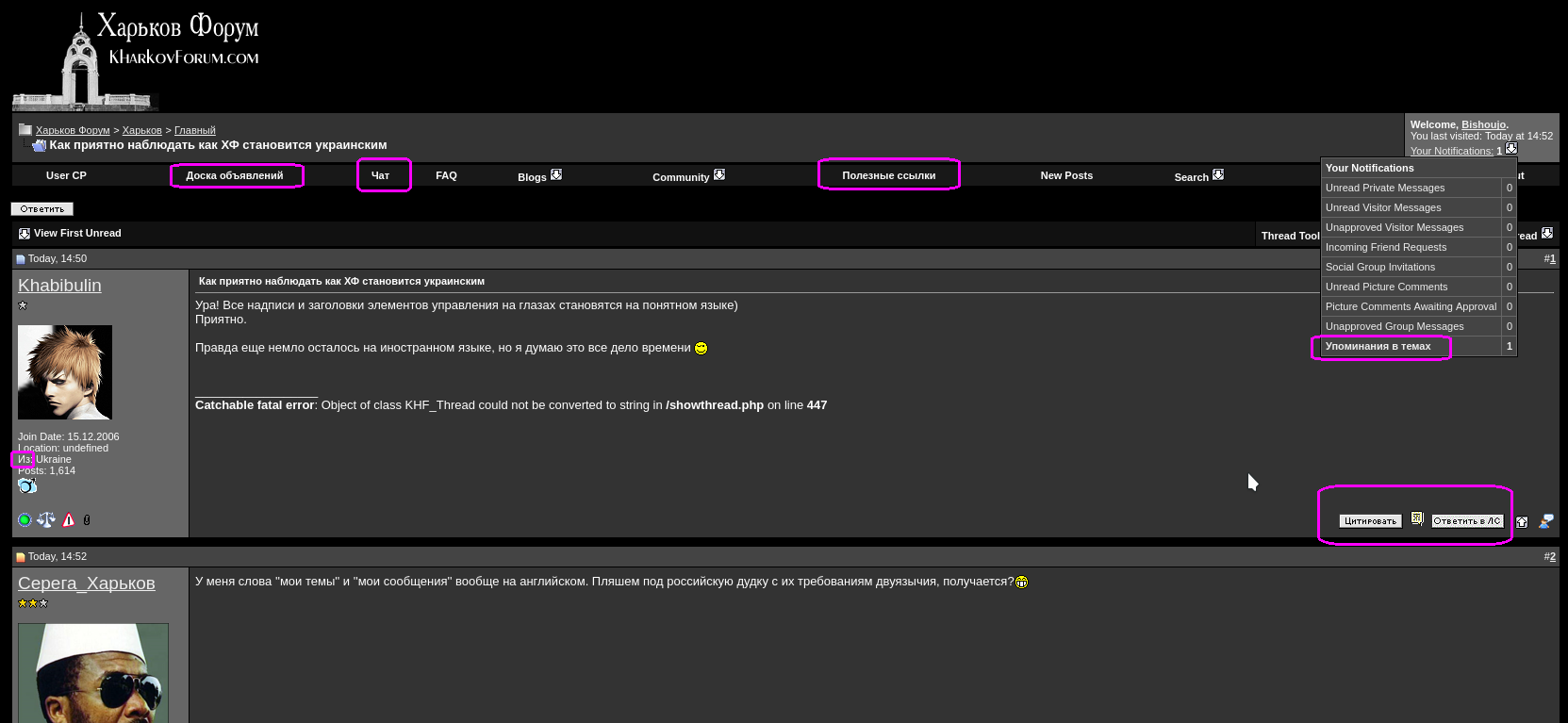The image size is (1568, 723).
Task: Expand the Community dropdown menu
Action: (719, 174)
